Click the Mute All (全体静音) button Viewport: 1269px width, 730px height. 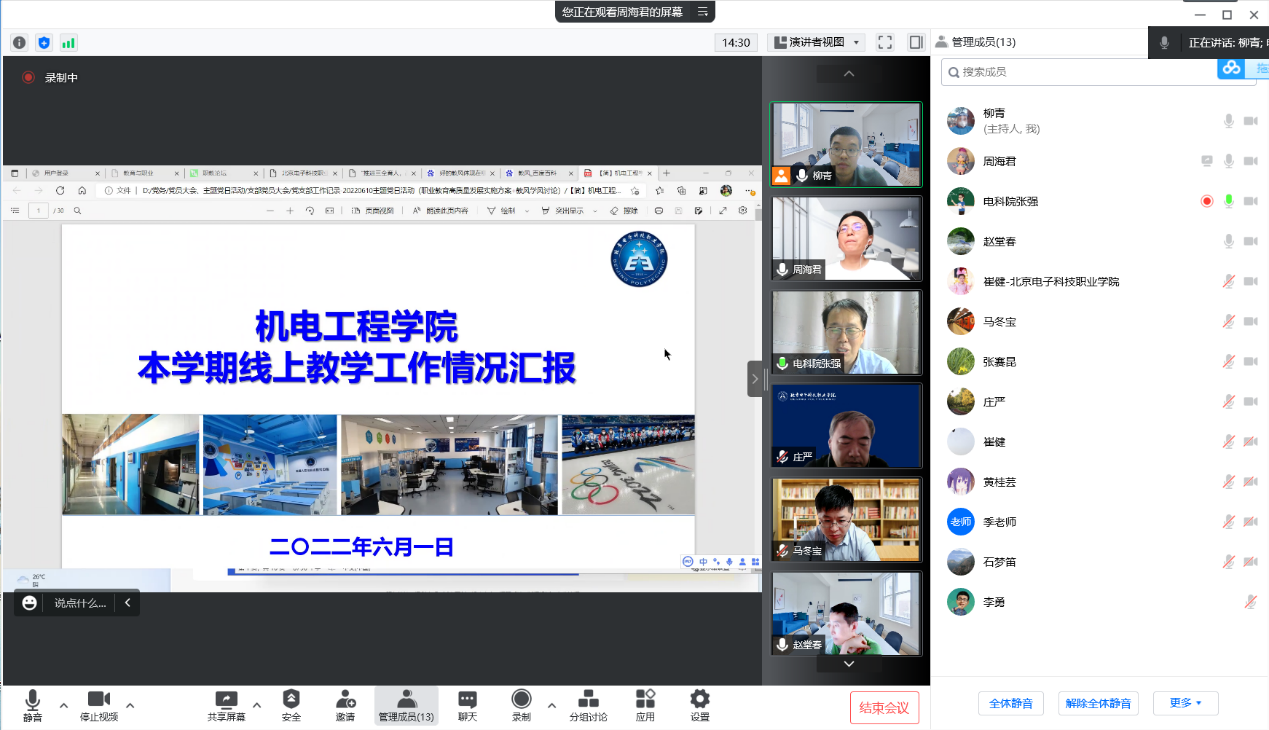(1011, 703)
